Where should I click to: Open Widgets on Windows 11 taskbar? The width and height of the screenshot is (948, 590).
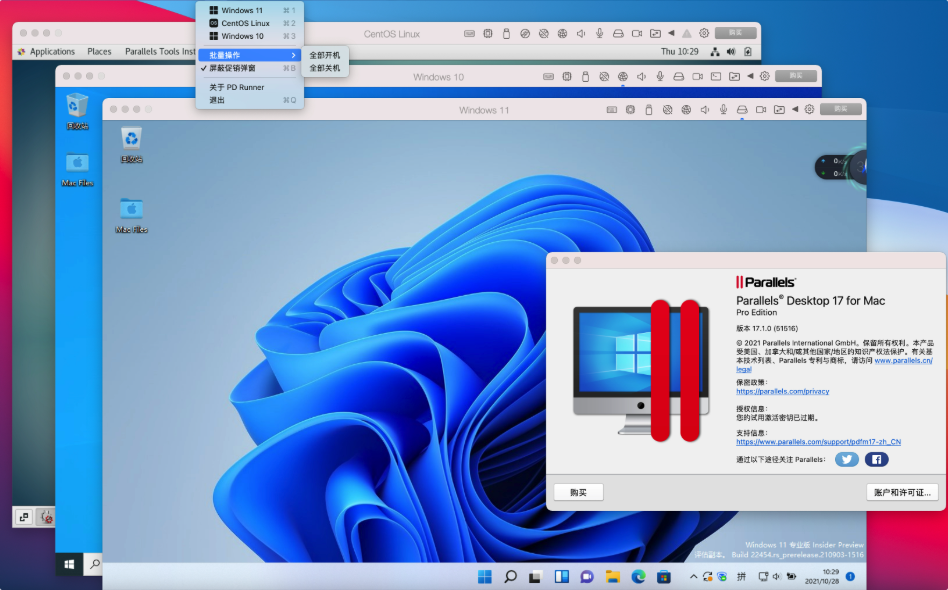click(x=562, y=577)
